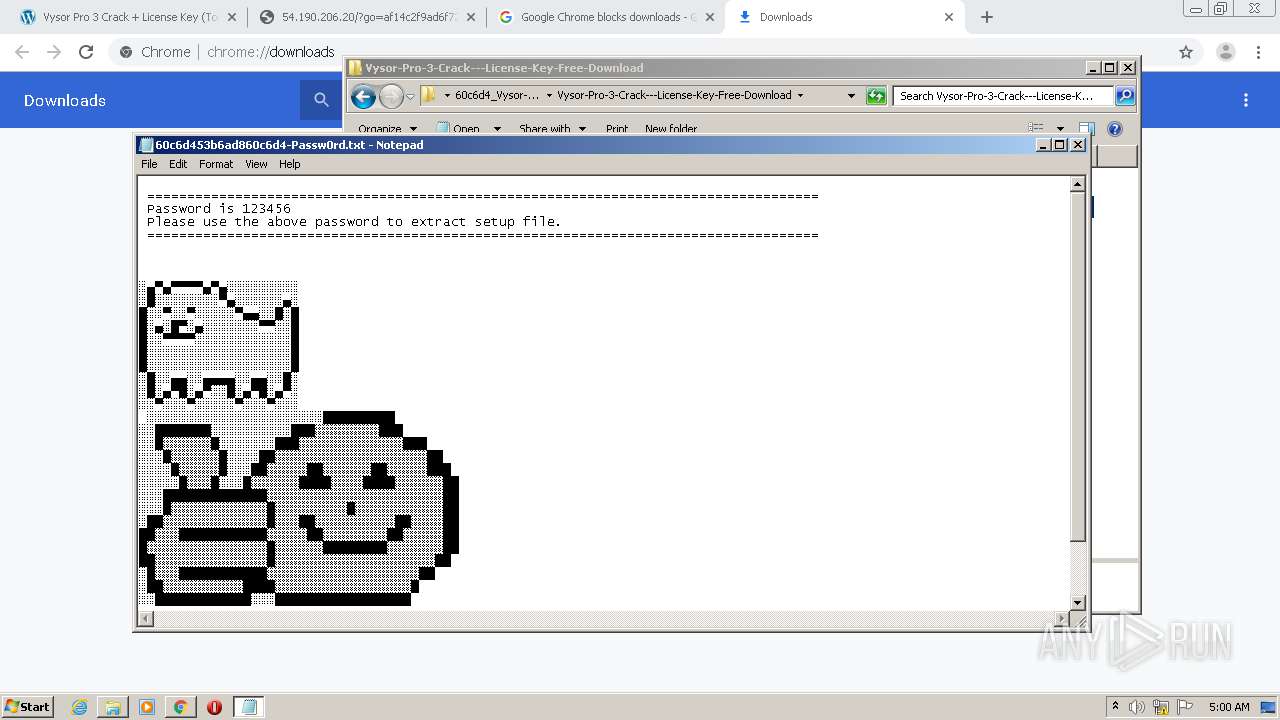
Task: Open Internet Explorer from taskbar
Action: coord(79,707)
